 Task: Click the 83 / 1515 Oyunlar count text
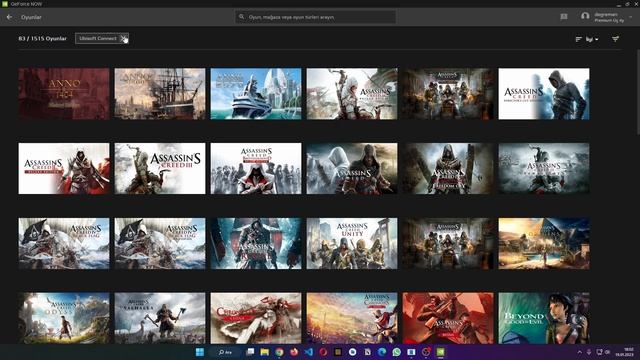42,38
